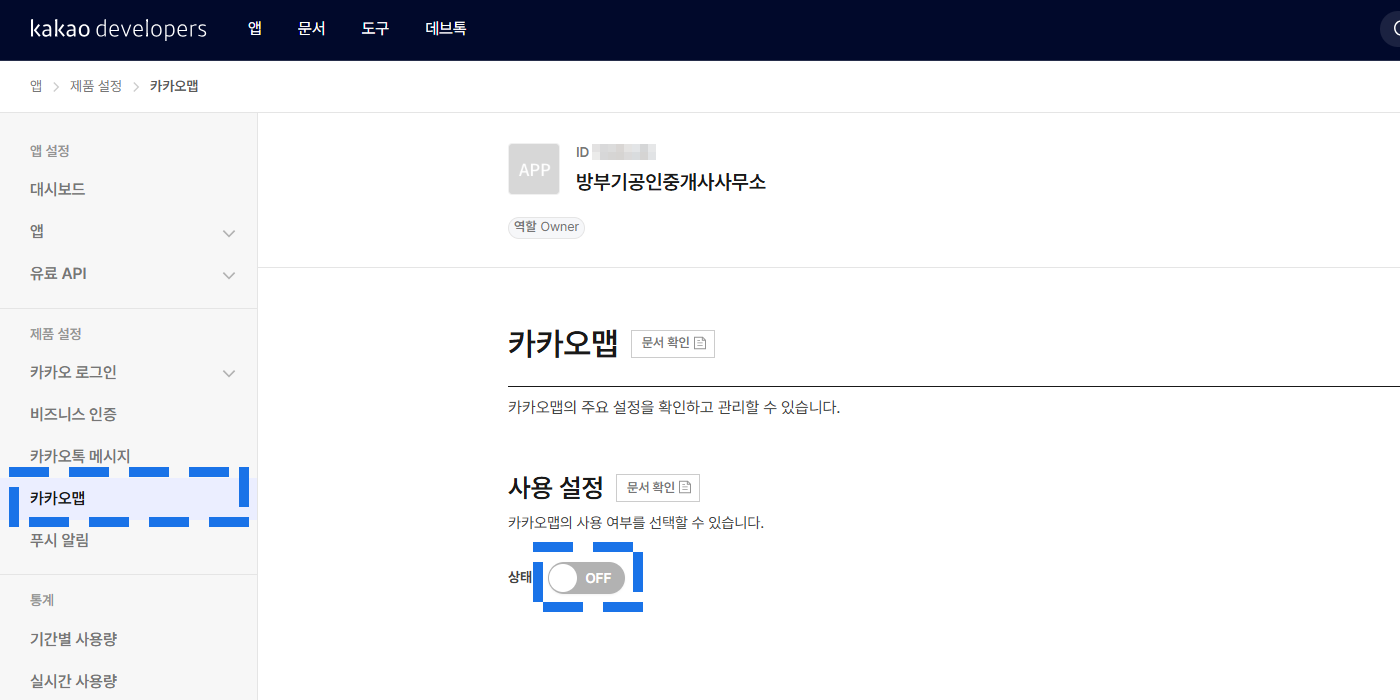Image resolution: width=1400 pixels, height=700 pixels.
Task: Open the 앱 top navigation menu
Action: pos(255,29)
